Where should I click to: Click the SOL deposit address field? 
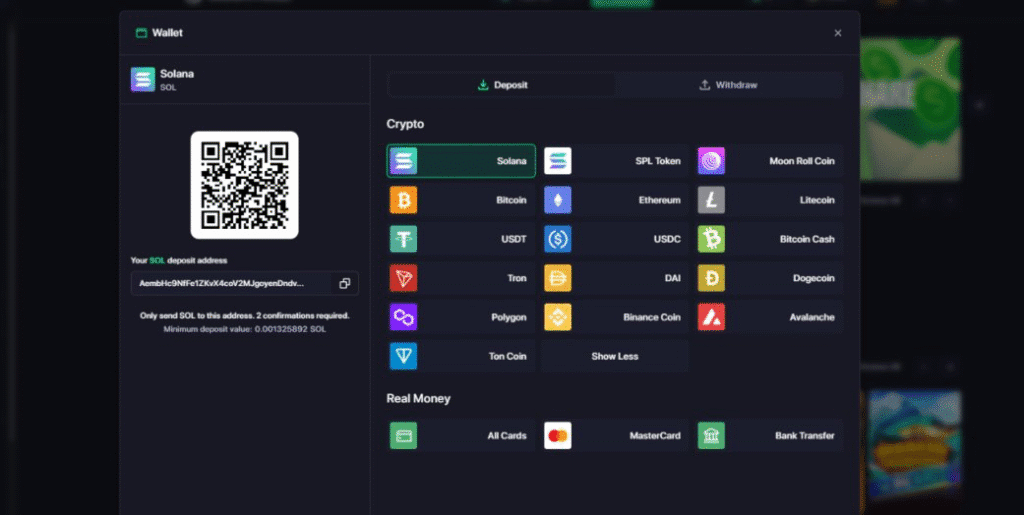point(230,283)
